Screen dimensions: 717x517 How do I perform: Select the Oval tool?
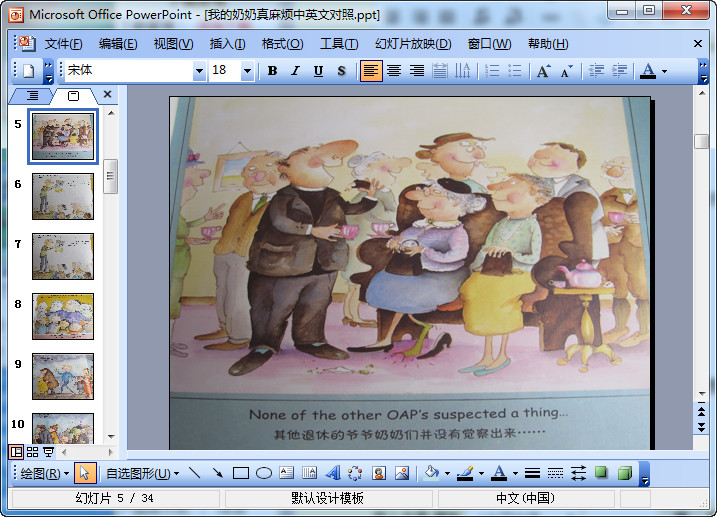264,473
